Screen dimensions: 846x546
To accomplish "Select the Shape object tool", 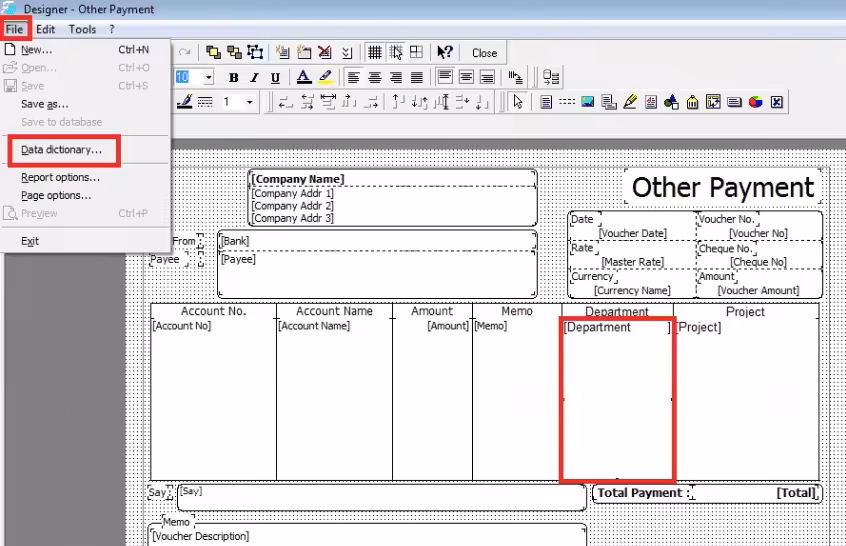I will pyautogui.click(x=671, y=102).
